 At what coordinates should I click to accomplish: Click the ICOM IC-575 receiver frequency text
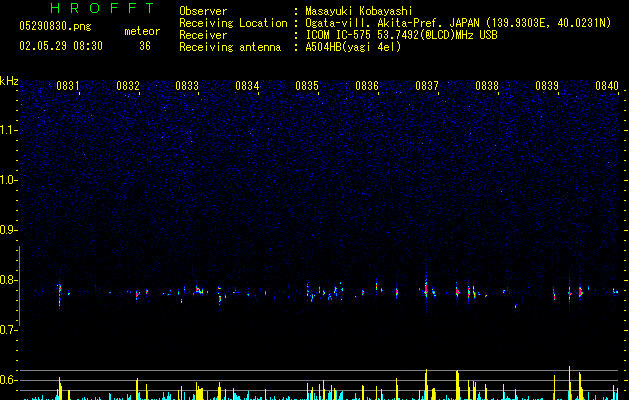401,35
